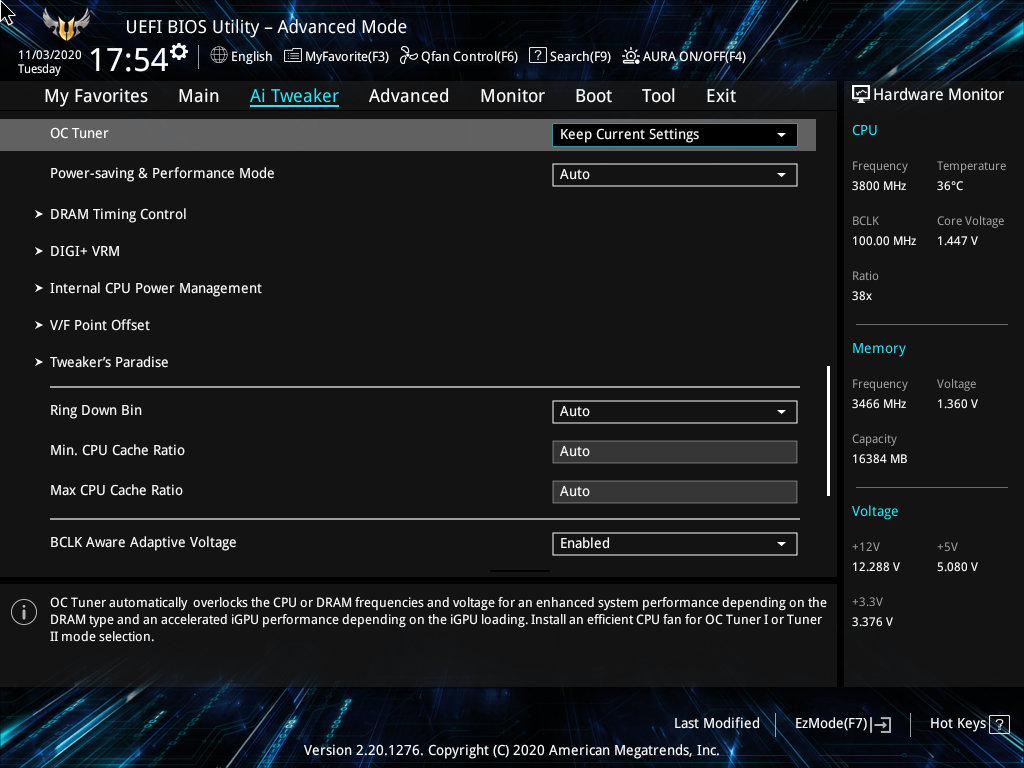Viewport: 1024px width, 768px height.
Task: Click the Ring Down Bin label
Action: point(96,410)
